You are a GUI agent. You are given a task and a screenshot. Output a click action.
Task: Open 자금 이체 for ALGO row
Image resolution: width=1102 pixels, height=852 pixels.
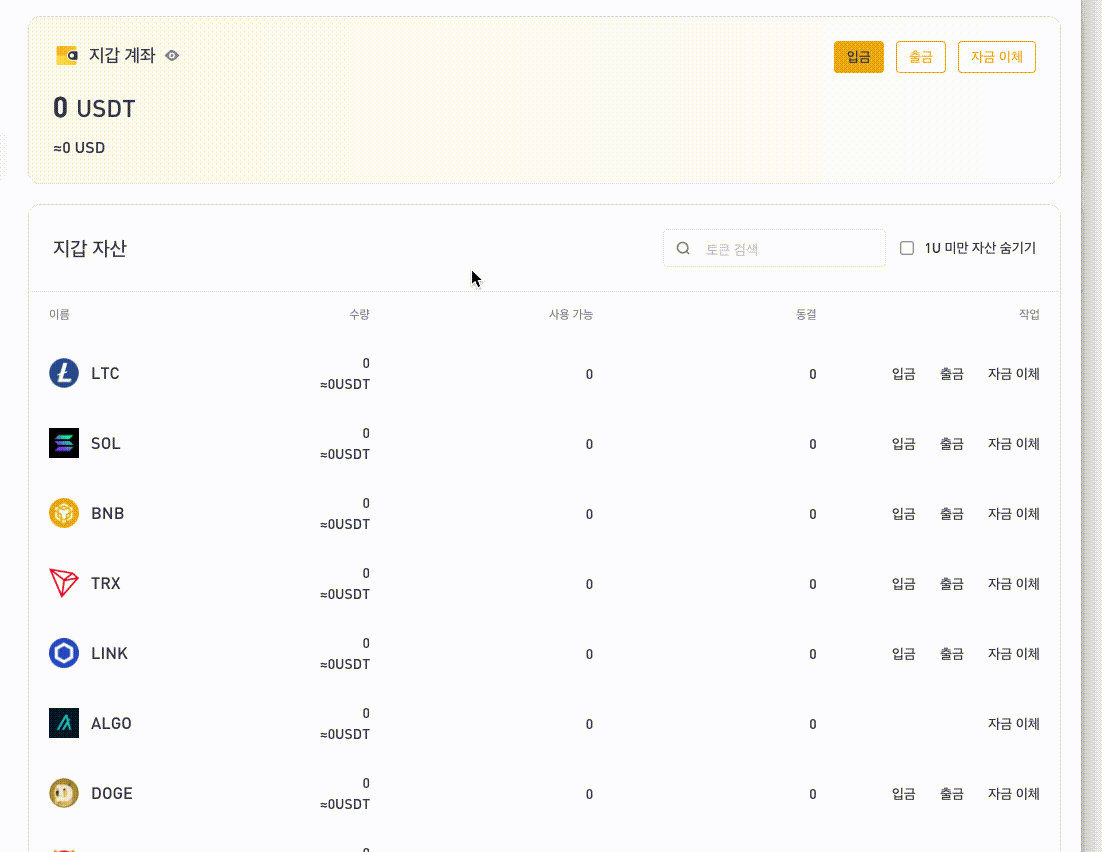(x=1013, y=723)
